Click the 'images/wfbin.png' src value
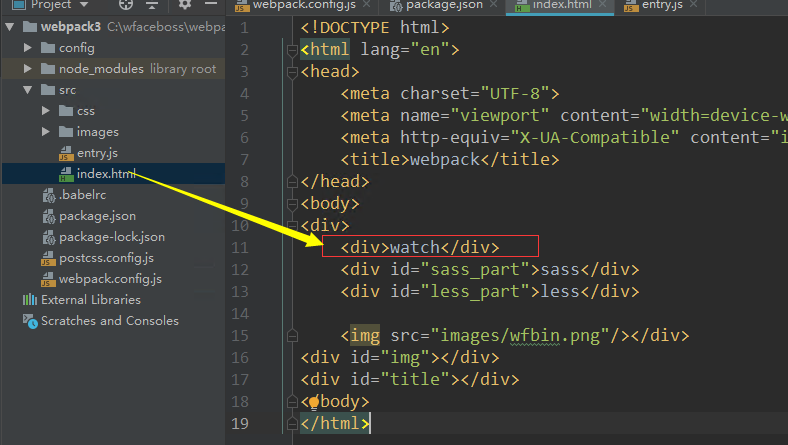The height and width of the screenshot is (445, 788). [x=520, y=335]
